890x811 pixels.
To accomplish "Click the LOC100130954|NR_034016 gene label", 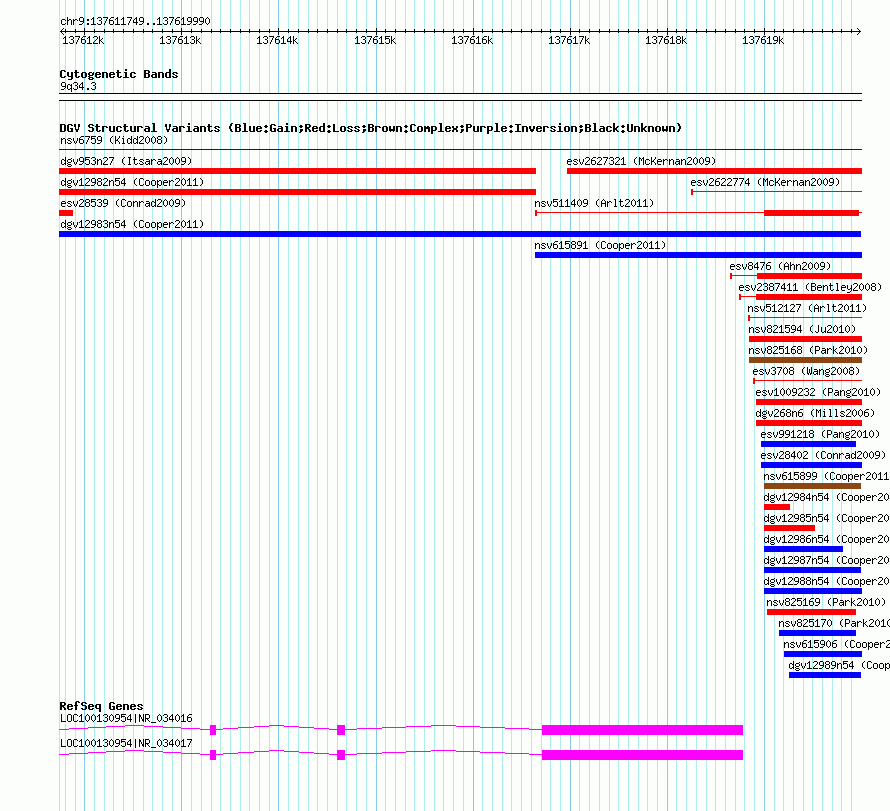I will coord(126,718).
